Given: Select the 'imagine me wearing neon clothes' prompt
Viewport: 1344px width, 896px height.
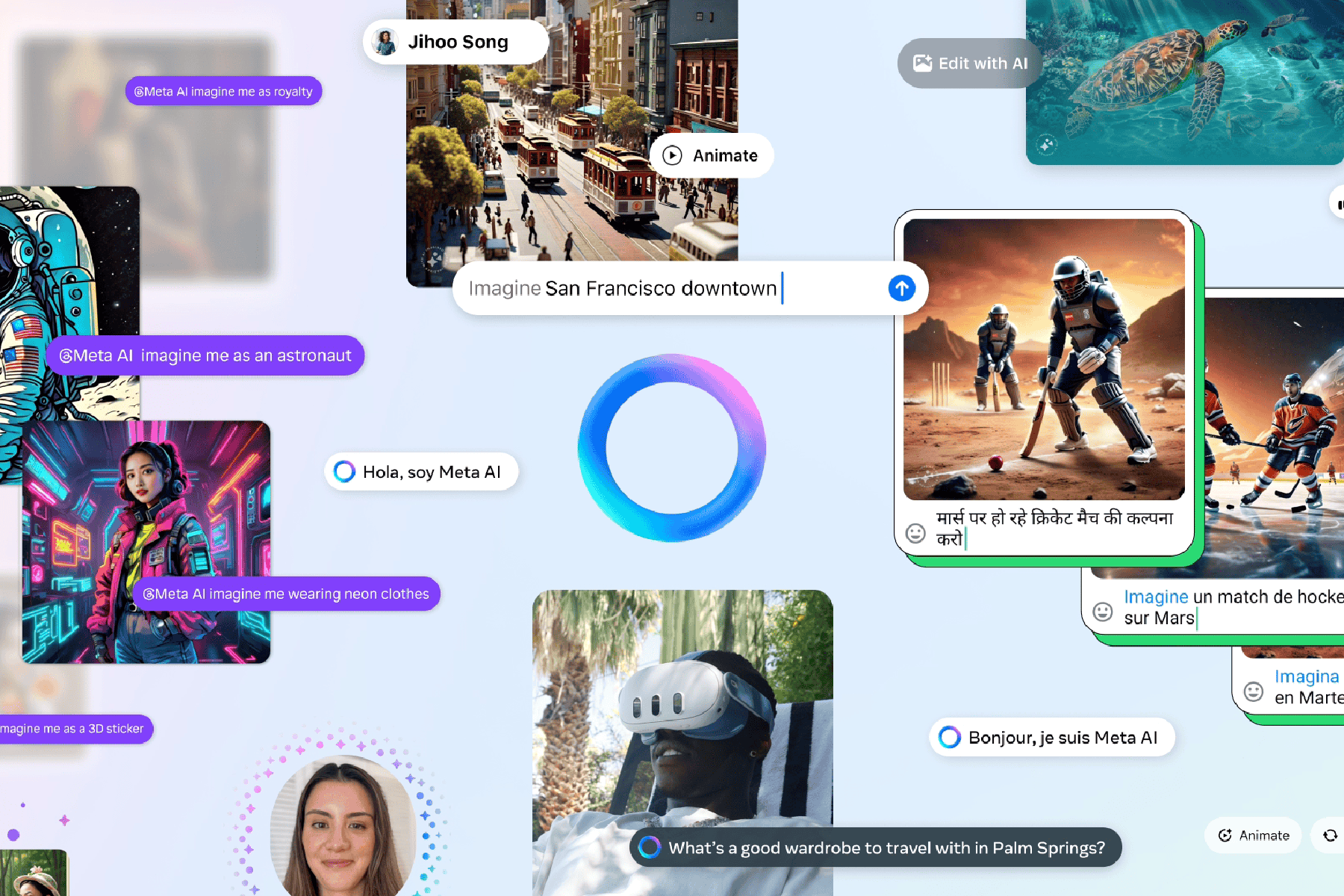Looking at the screenshot, I should pyautogui.click(x=286, y=594).
